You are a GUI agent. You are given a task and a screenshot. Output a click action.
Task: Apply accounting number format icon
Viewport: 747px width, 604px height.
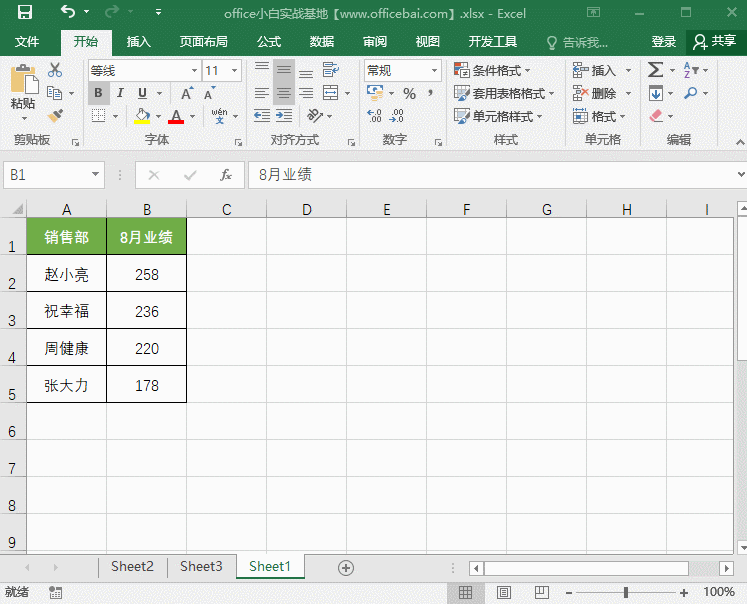click(x=375, y=93)
